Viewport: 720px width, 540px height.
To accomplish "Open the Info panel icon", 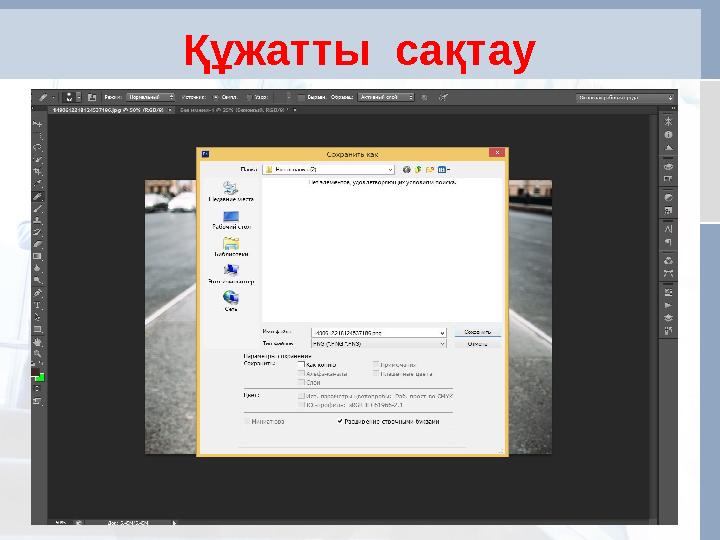I will [668, 135].
